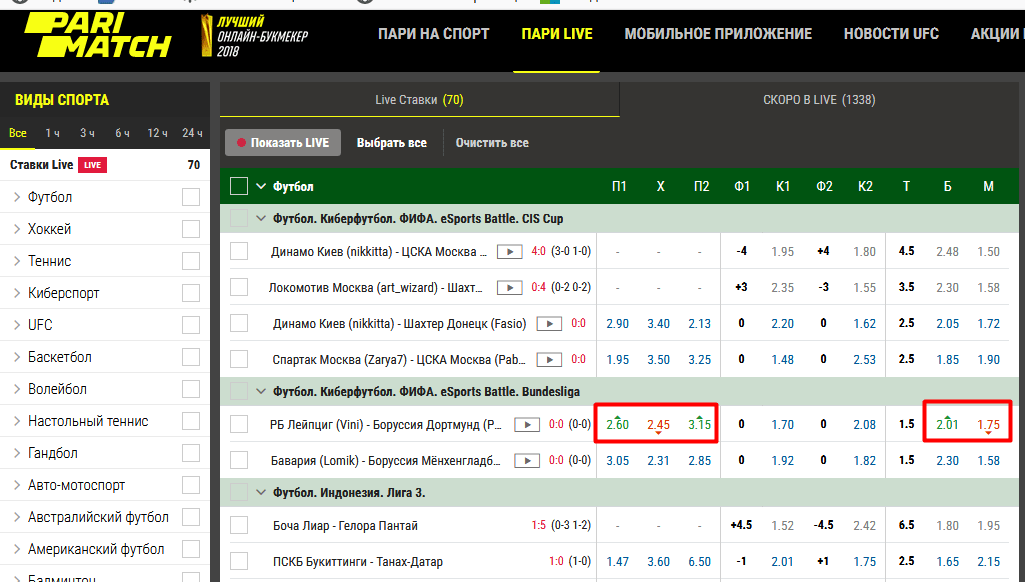This screenshot has width=1025, height=582.
Task: Play video for Локомотив Москва (art_wizard) match
Action: click(x=509, y=288)
